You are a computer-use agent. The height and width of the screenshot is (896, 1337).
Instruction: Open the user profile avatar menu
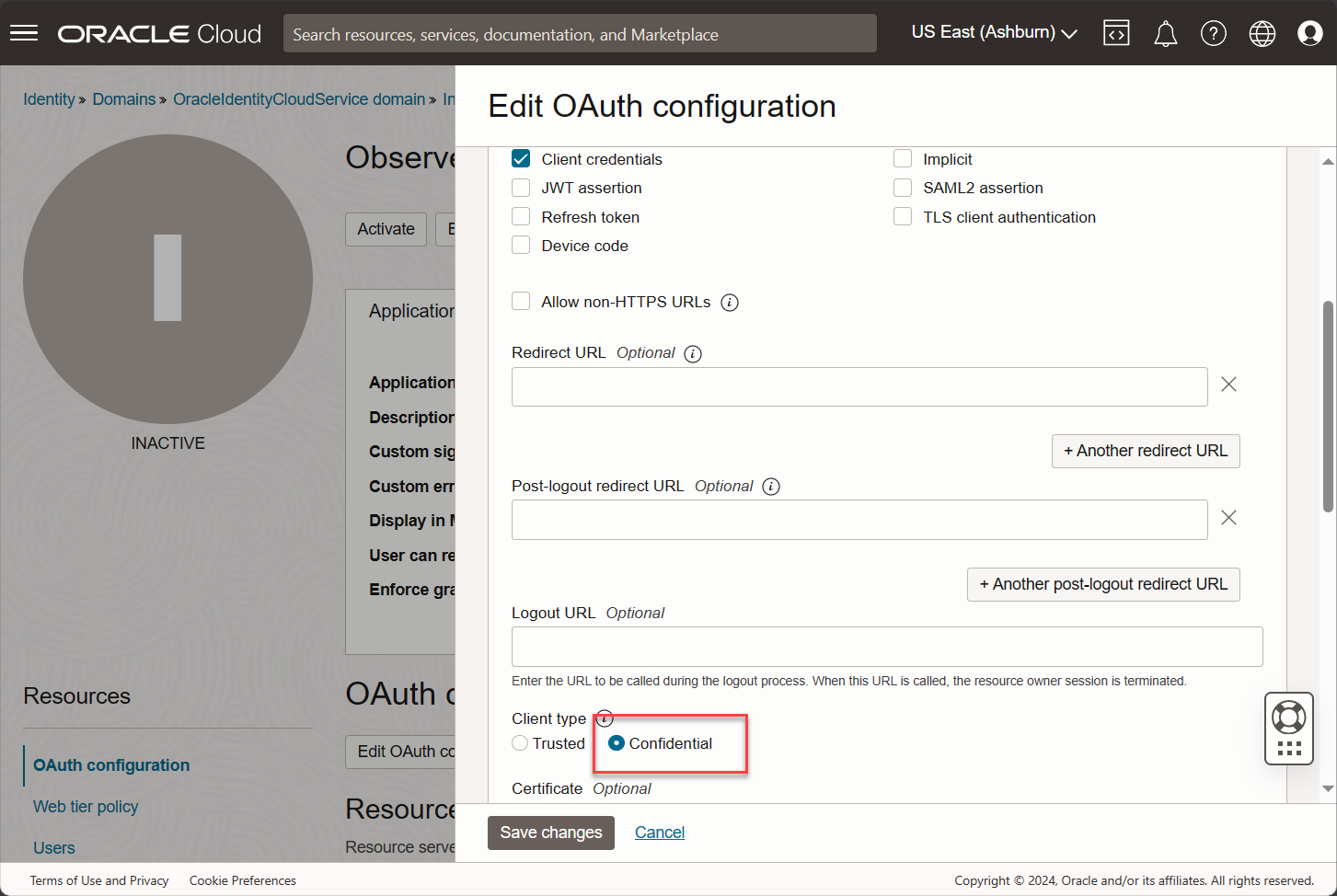[1309, 34]
